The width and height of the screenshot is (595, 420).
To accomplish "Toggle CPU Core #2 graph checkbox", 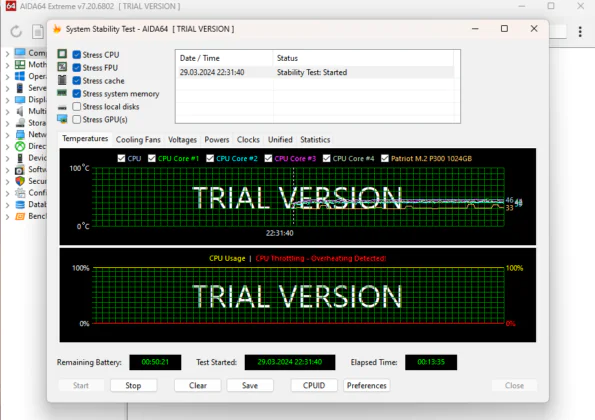I will [x=210, y=158].
